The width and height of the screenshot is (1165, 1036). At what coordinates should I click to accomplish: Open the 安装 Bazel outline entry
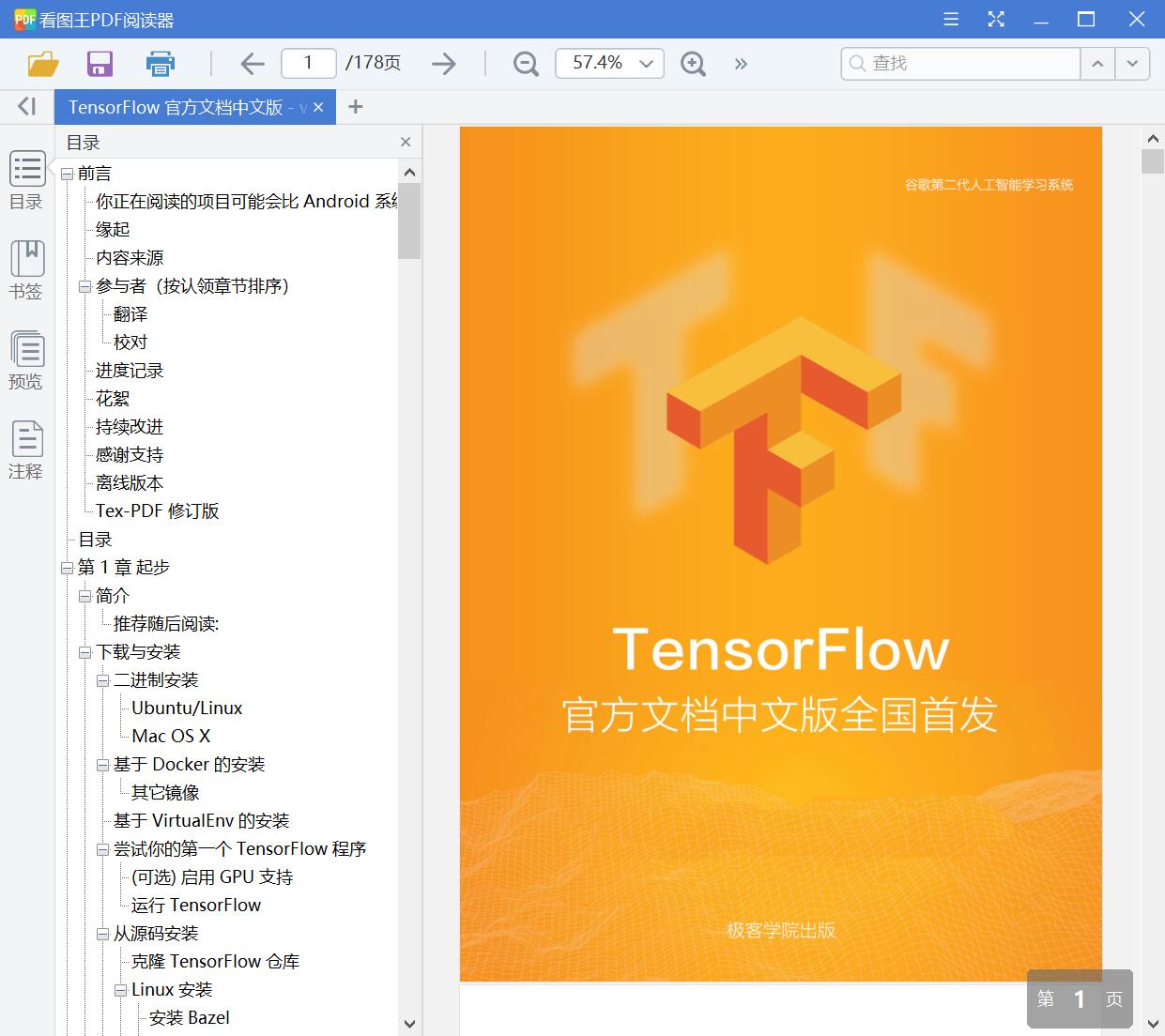tap(190, 1017)
